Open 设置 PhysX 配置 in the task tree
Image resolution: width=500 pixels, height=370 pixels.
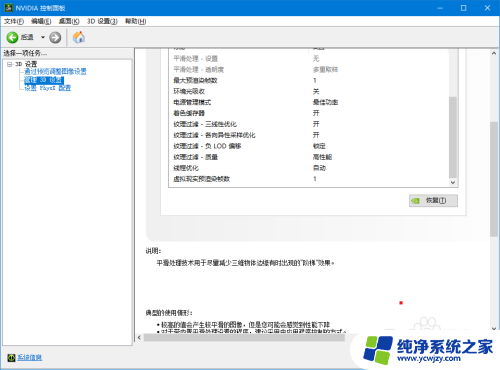48,88
